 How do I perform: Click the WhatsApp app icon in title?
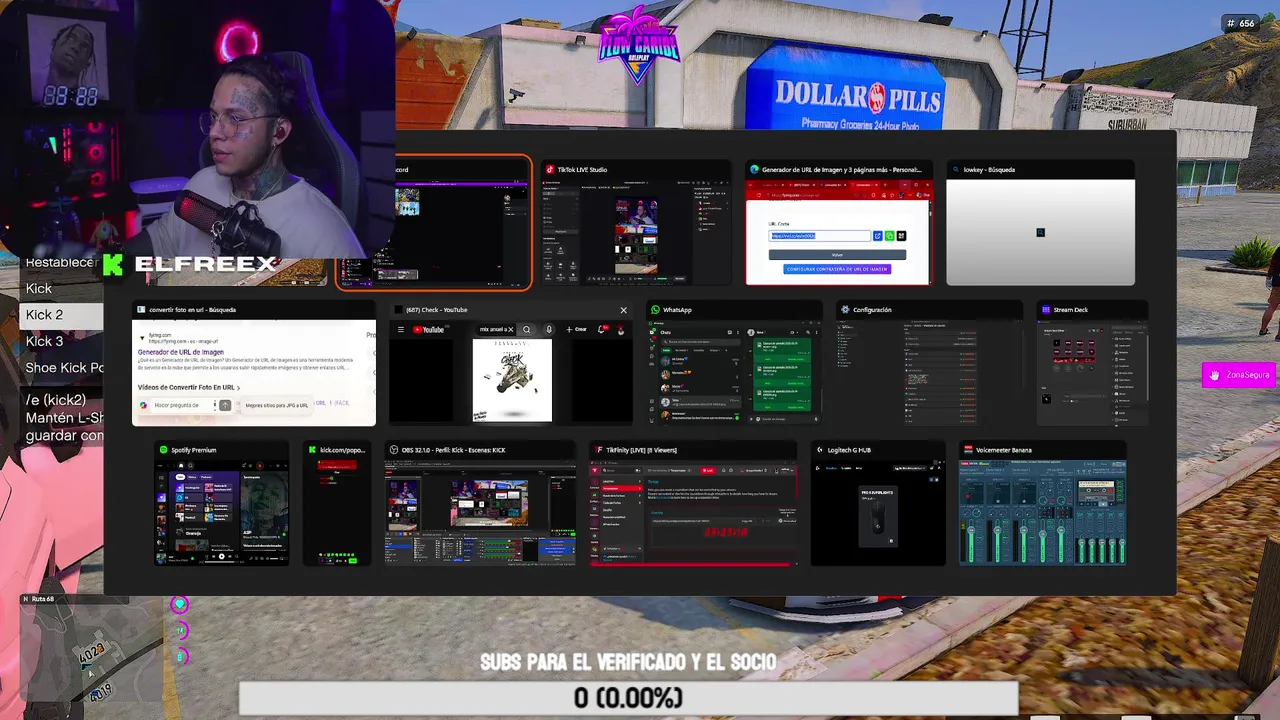655,310
